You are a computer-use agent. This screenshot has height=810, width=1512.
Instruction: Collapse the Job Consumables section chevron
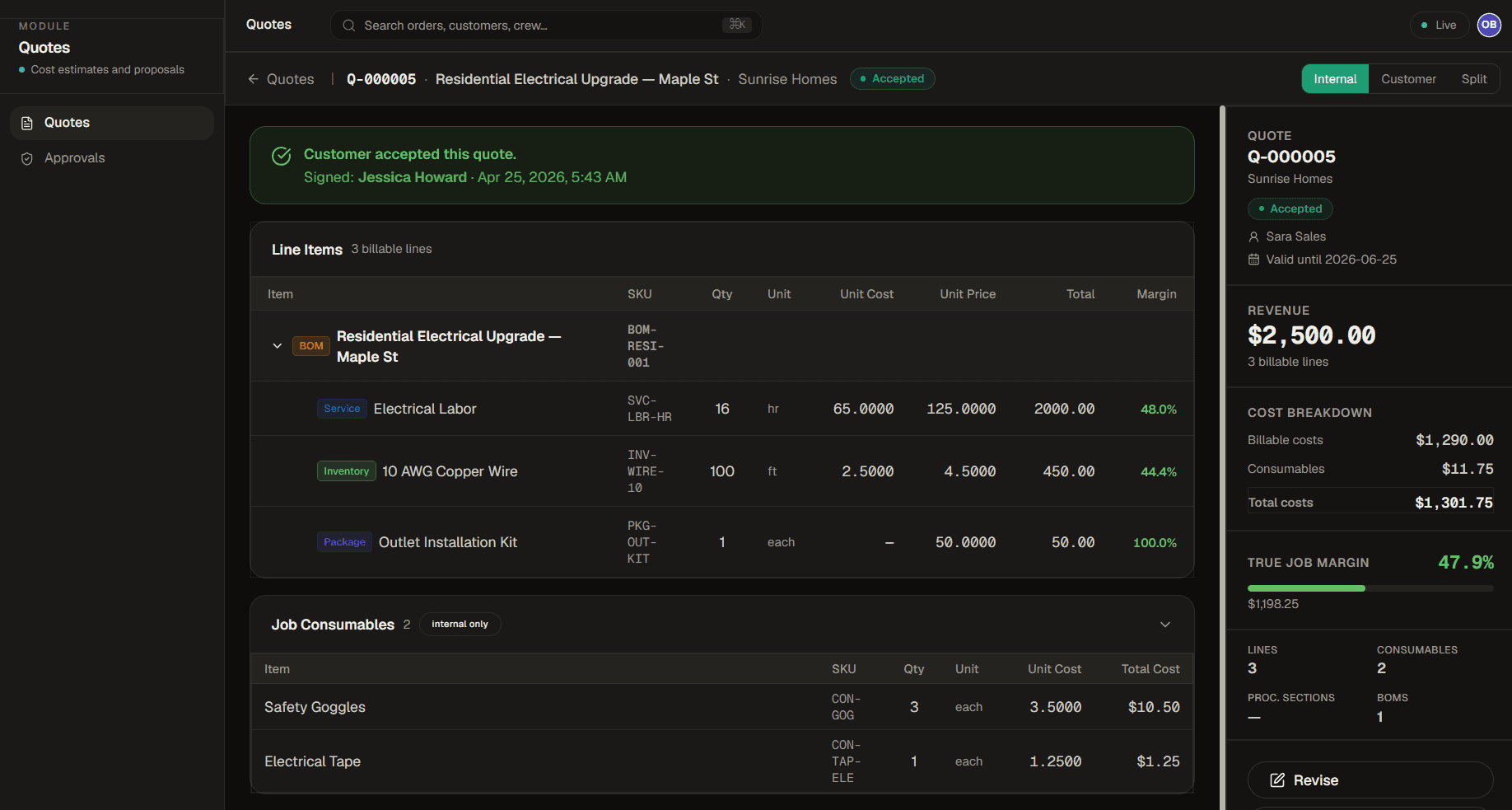1165,625
